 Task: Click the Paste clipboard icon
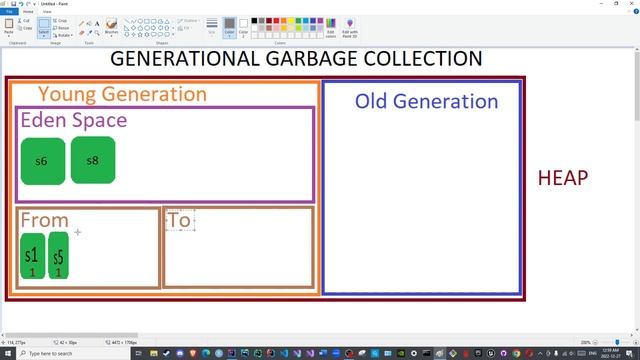tap(9, 24)
